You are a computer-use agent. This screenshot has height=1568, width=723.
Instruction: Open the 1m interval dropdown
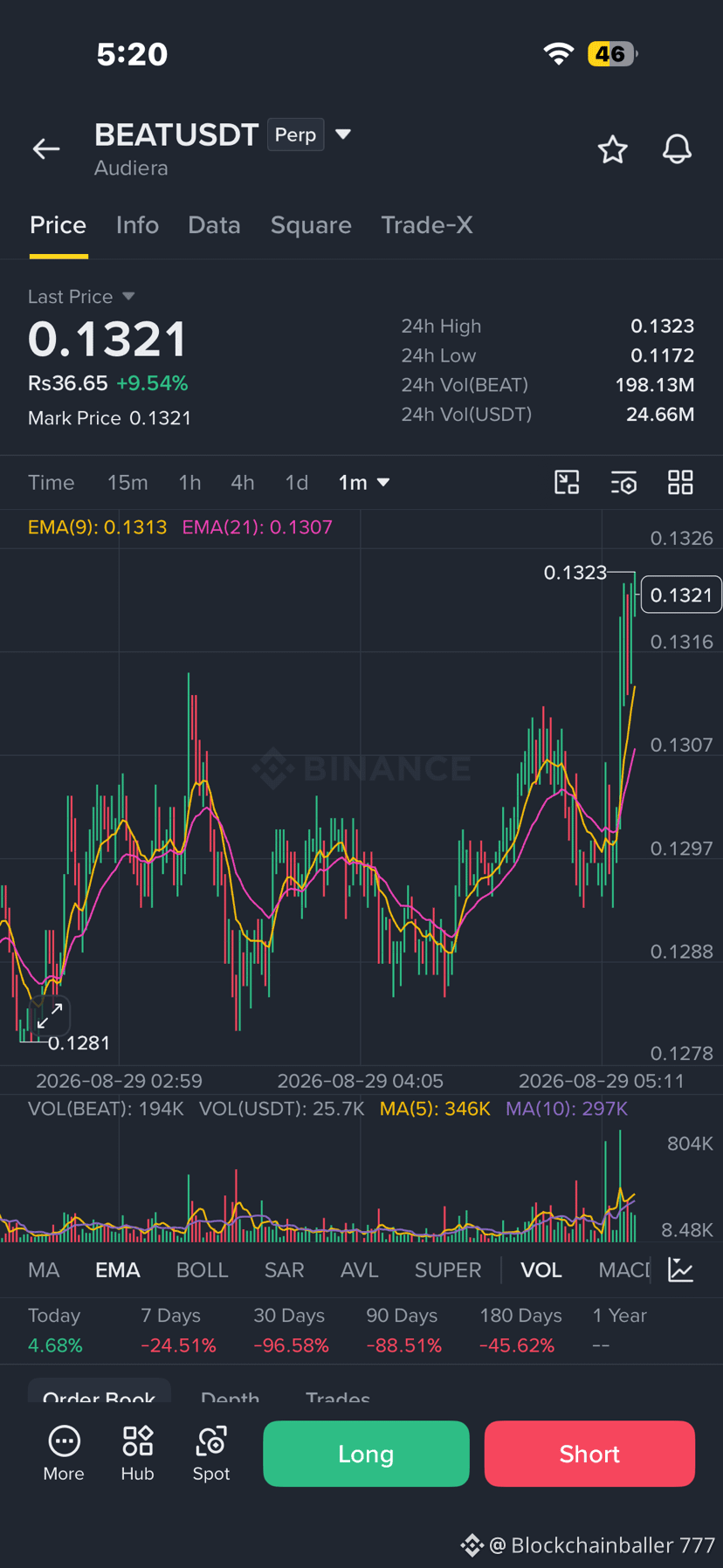pyautogui.click(x=364, y=483)
